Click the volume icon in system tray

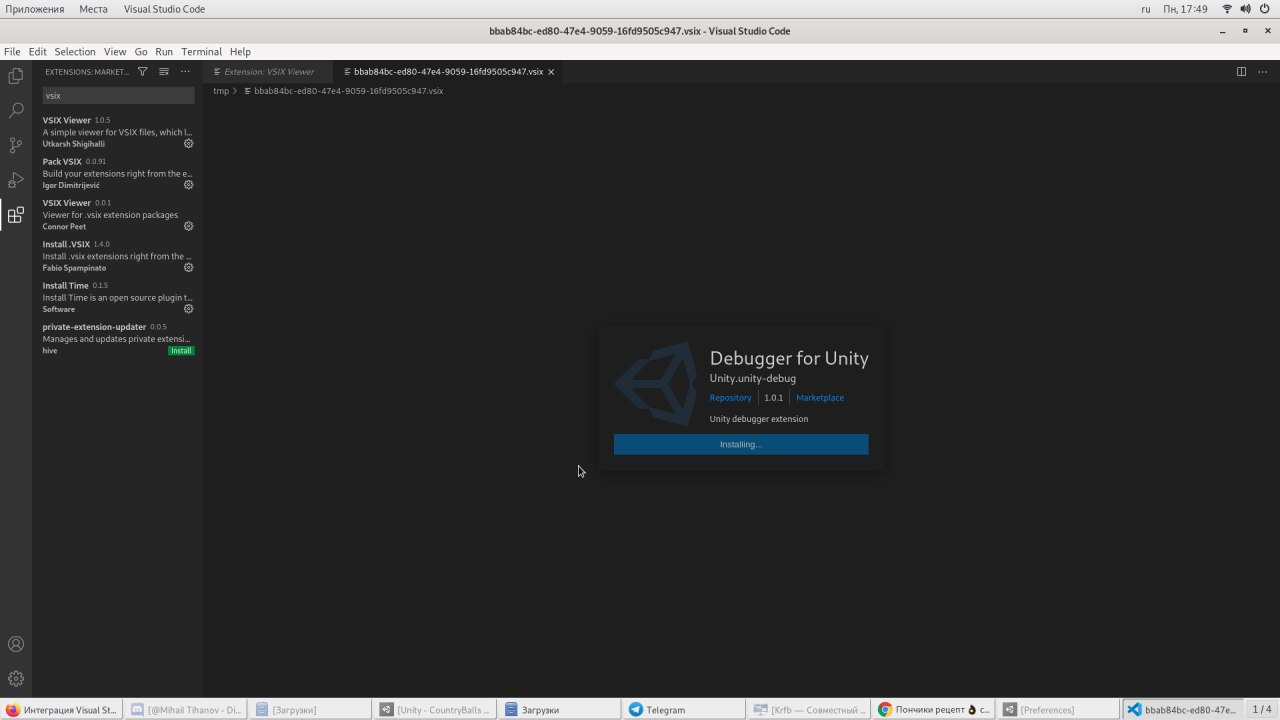pos(1245,9)
